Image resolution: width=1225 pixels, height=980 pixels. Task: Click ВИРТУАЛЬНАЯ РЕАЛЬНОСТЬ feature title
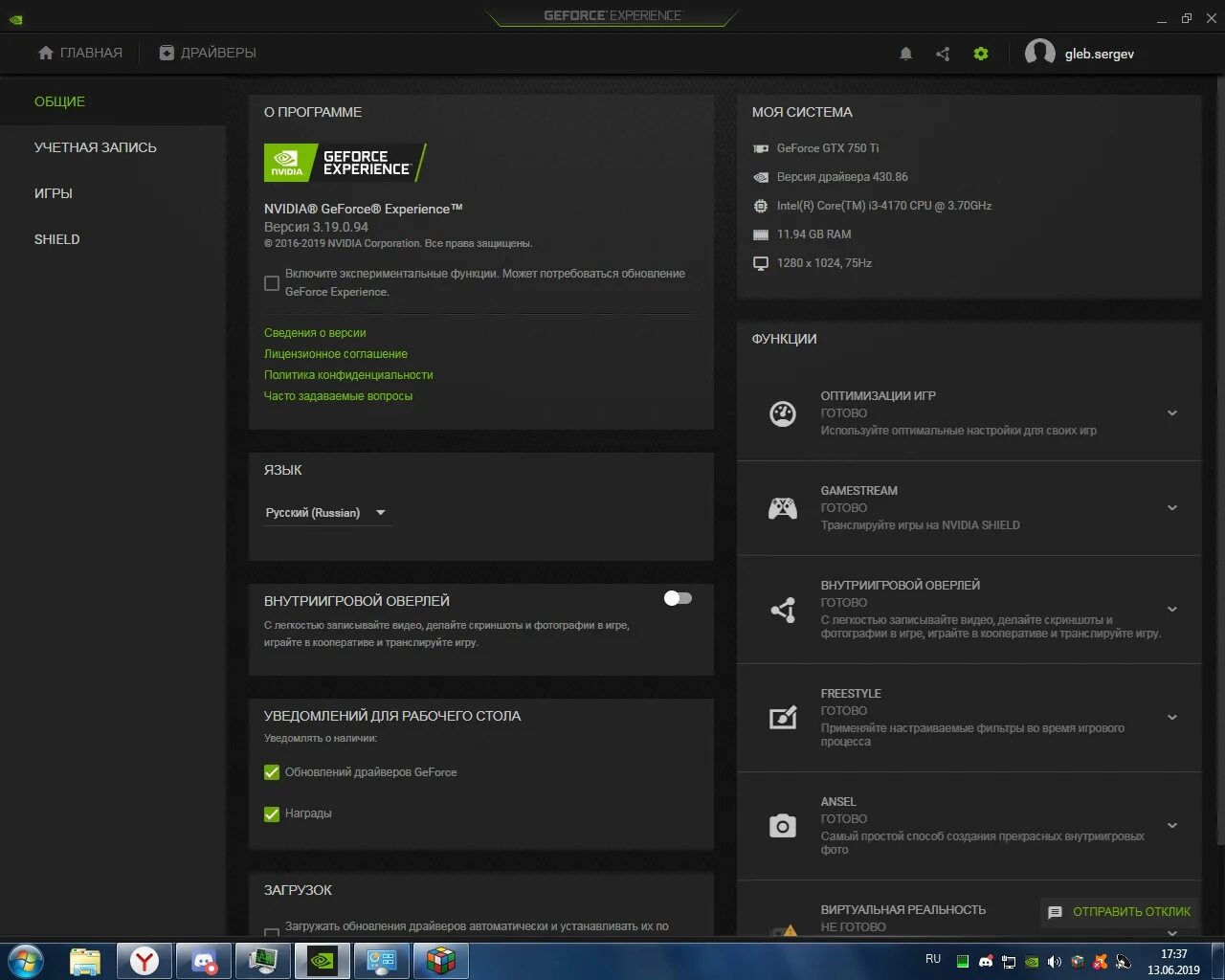pyautogui.click(x=902, y=910)
